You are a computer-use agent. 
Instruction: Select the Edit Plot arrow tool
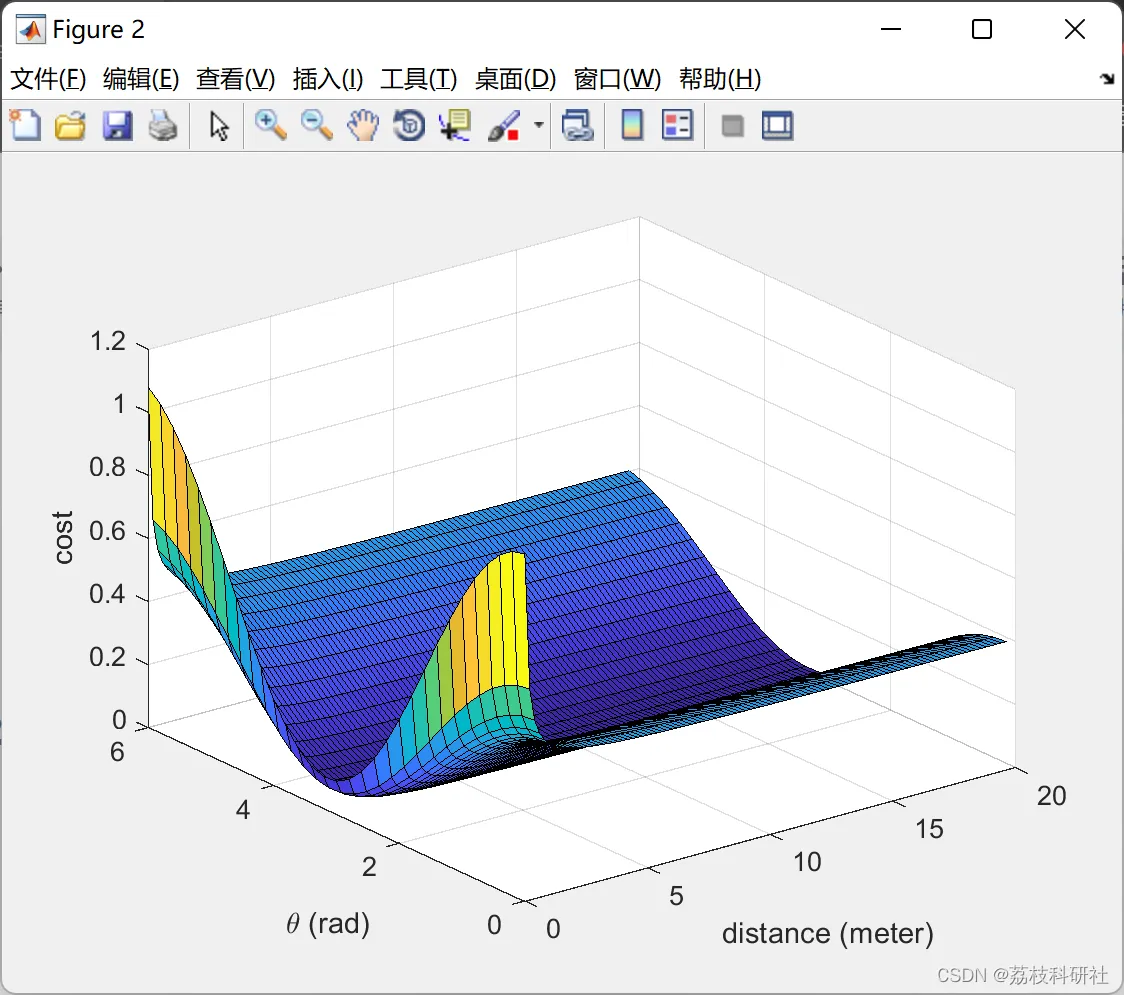point(219,126)
